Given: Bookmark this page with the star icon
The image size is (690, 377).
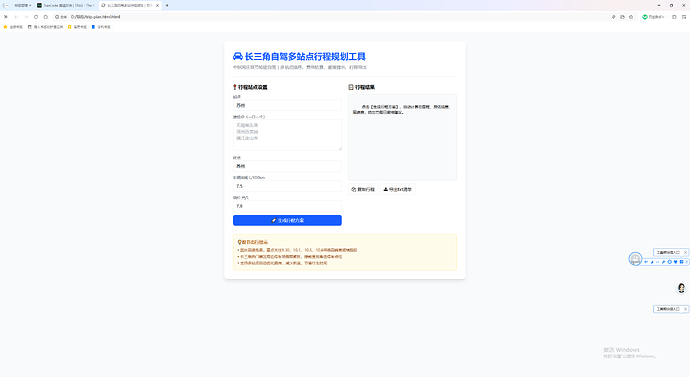Looking at the screenshot, I should (x=631, y=17).
